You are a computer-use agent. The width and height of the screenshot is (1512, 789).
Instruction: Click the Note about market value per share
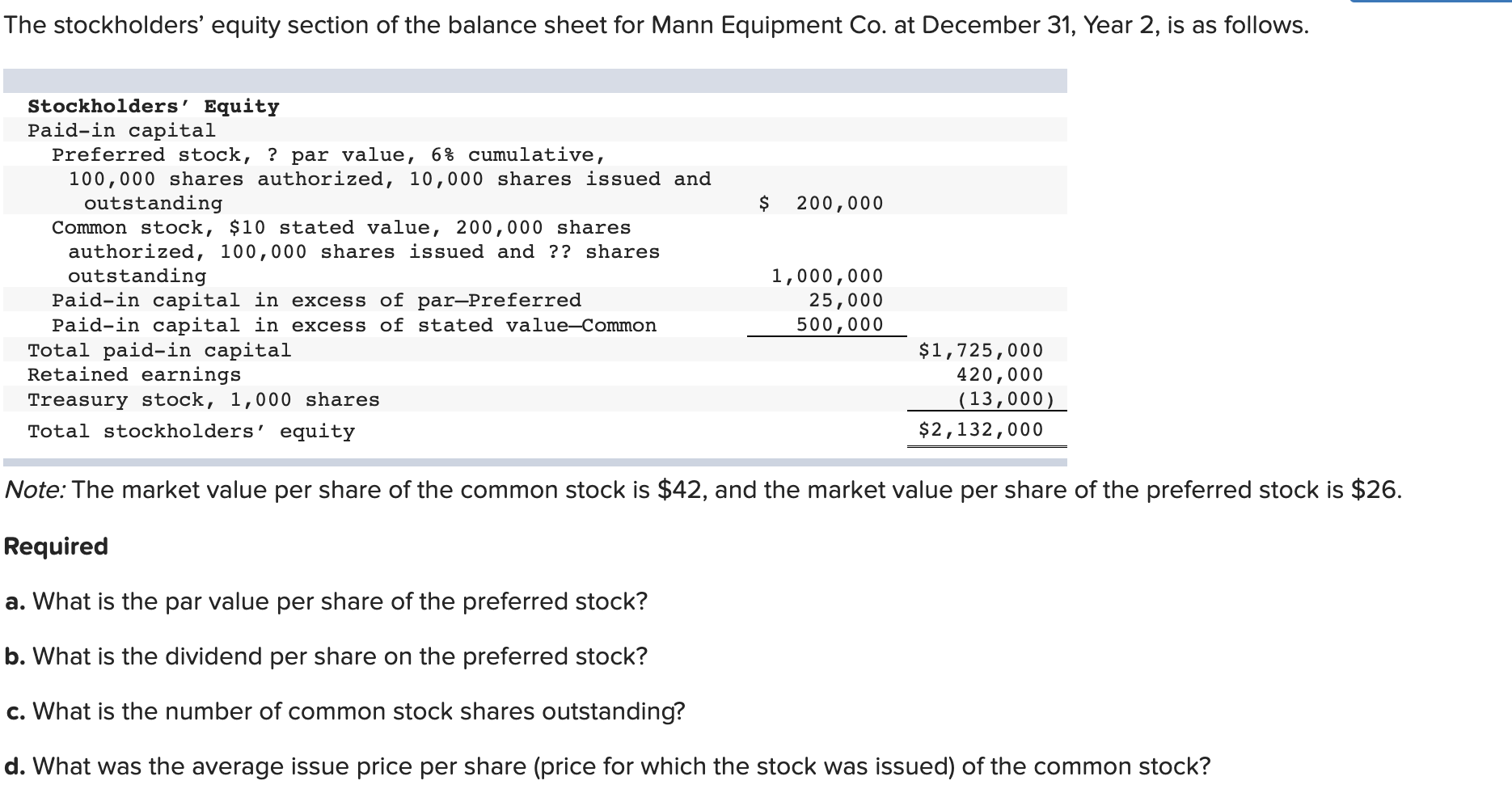tap(703, 490)
